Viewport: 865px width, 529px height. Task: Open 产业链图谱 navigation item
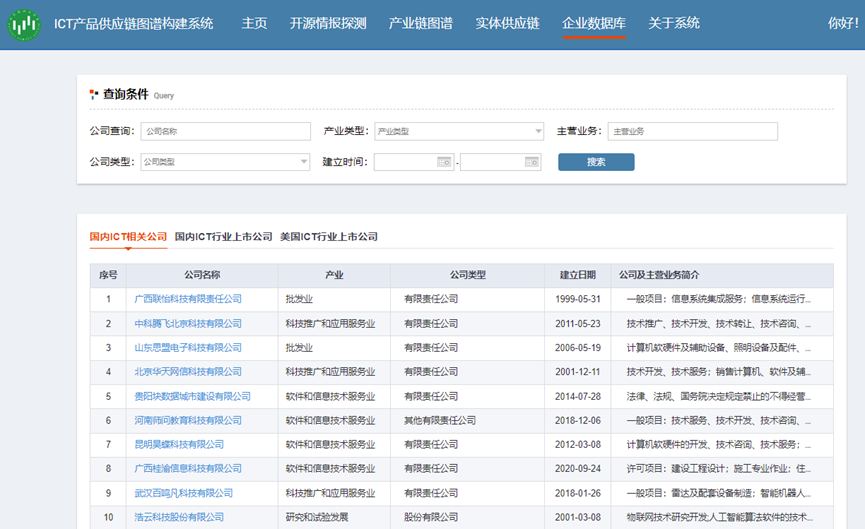tap(421, 23)
